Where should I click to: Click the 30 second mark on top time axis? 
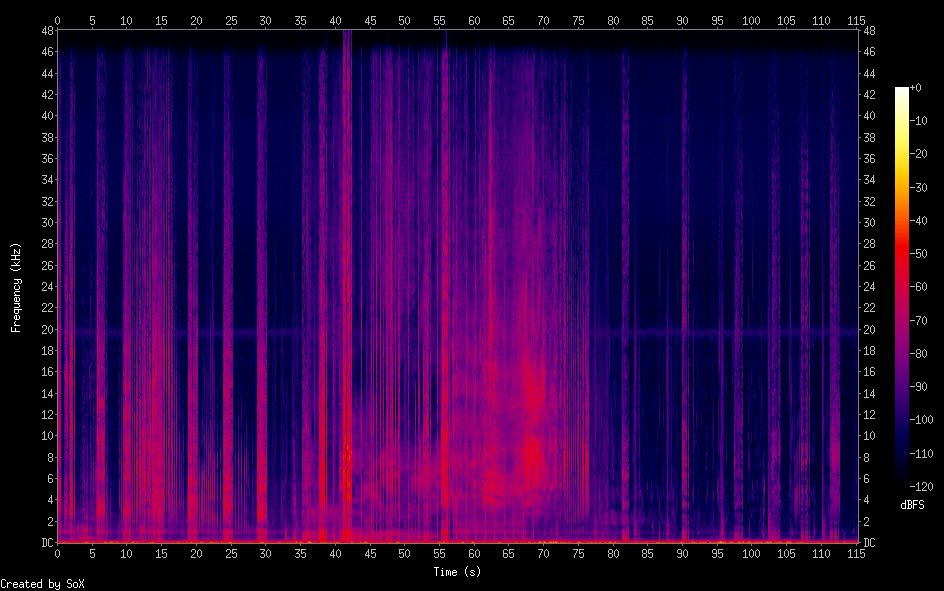(265, 20)
